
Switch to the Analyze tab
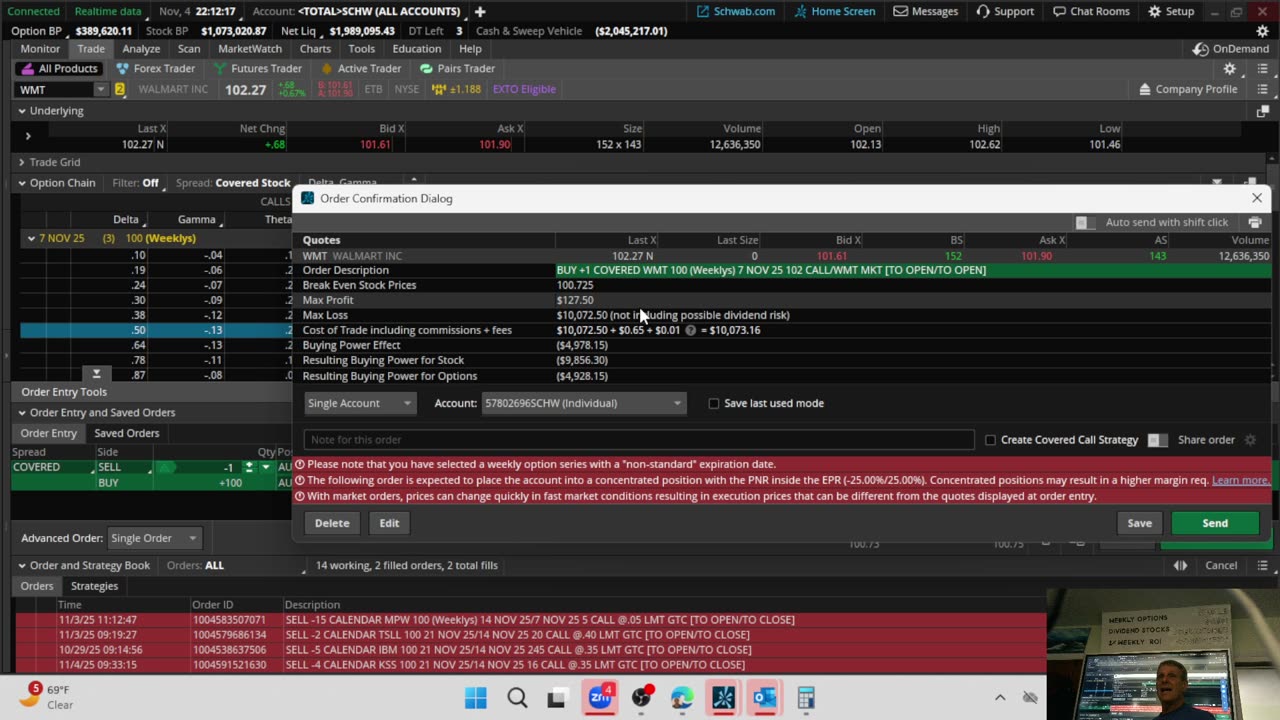coord(141,49)
